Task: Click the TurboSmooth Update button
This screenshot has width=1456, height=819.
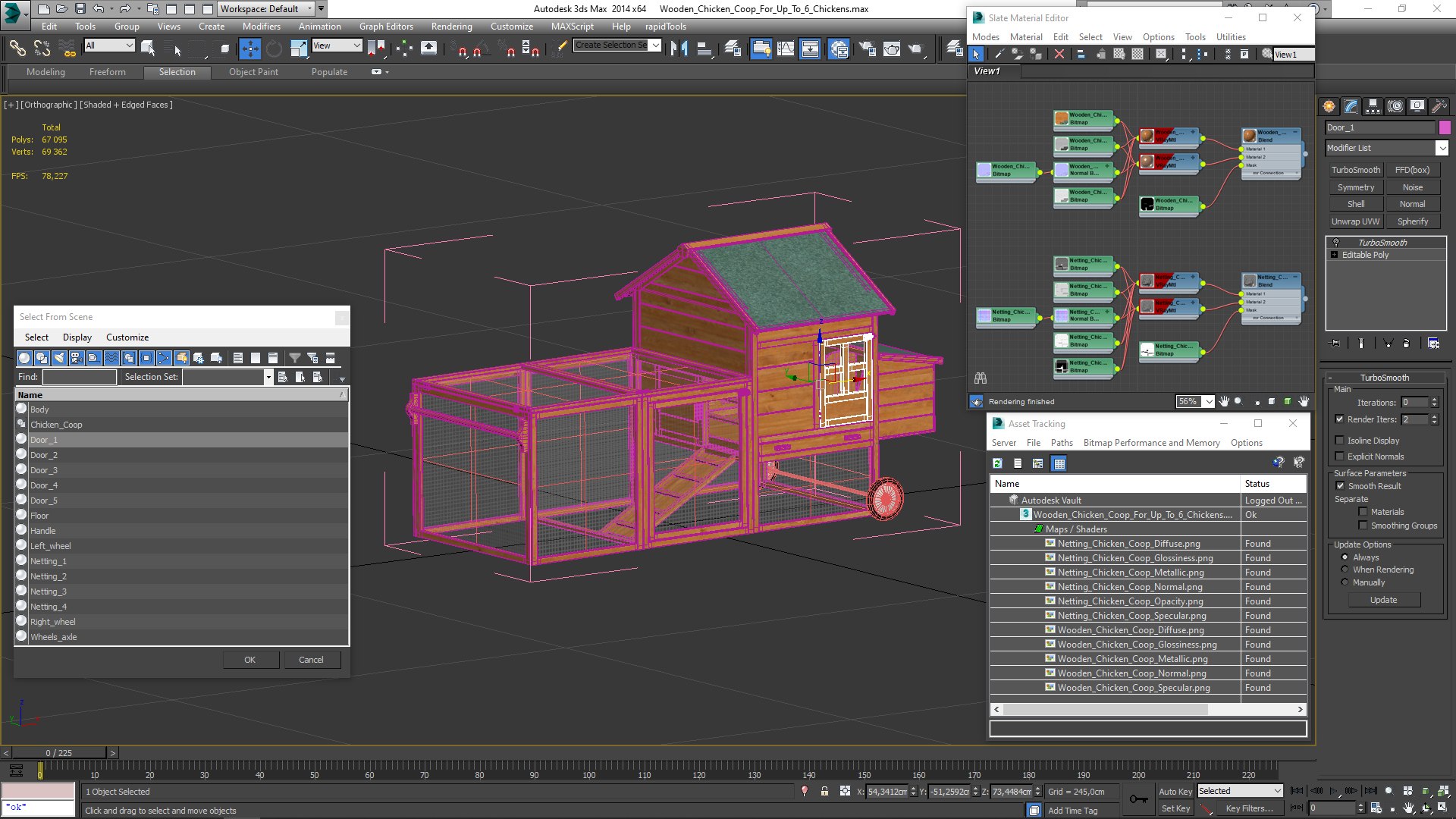Action: 1383,600
